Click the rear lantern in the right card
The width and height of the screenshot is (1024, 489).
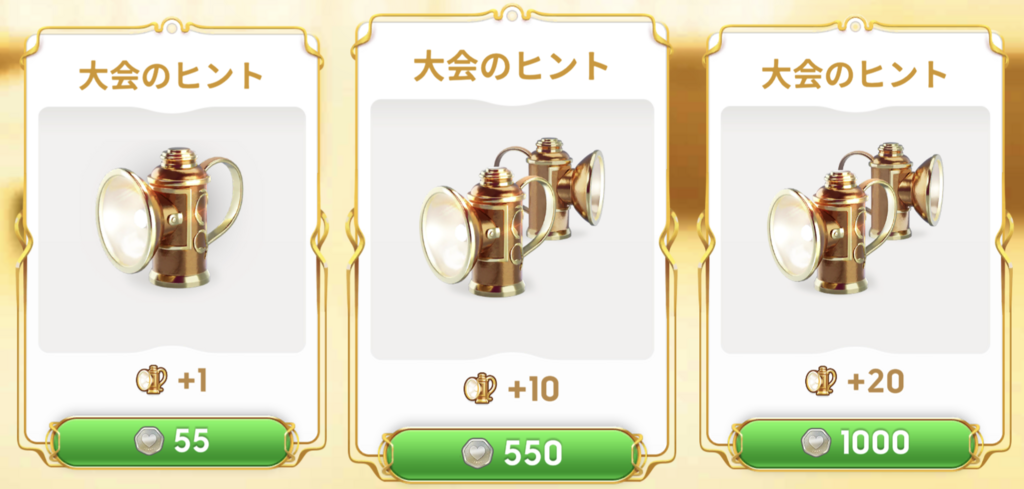tap(901, 189)
